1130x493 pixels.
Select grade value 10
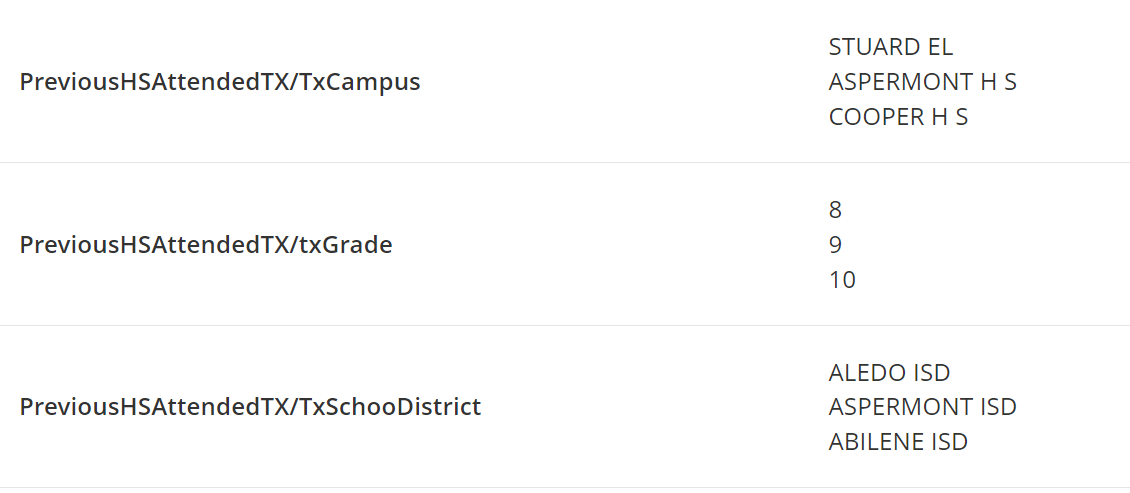click(842, 280)
